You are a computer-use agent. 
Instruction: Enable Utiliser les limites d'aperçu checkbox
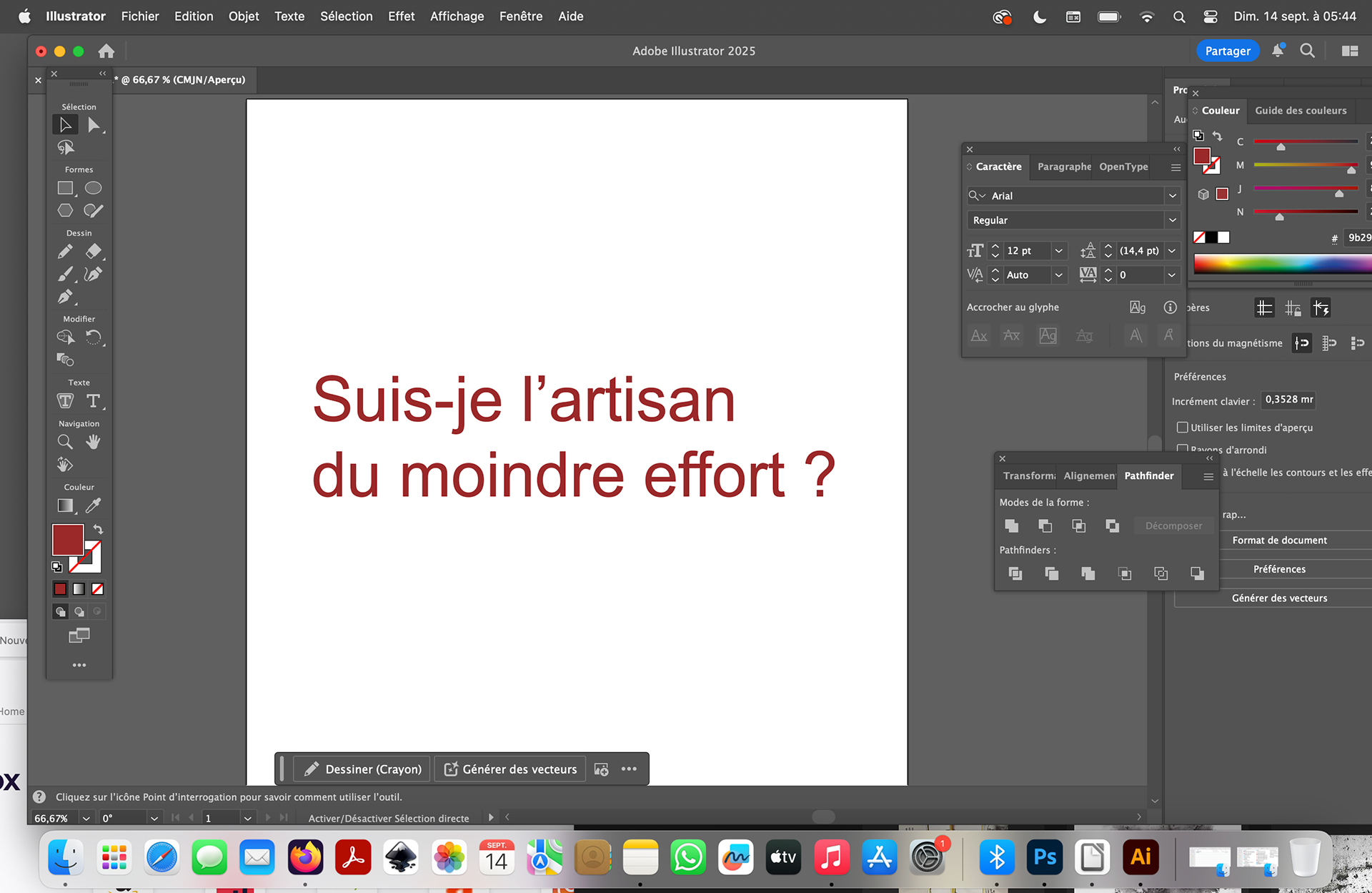tap(1183, 428)
